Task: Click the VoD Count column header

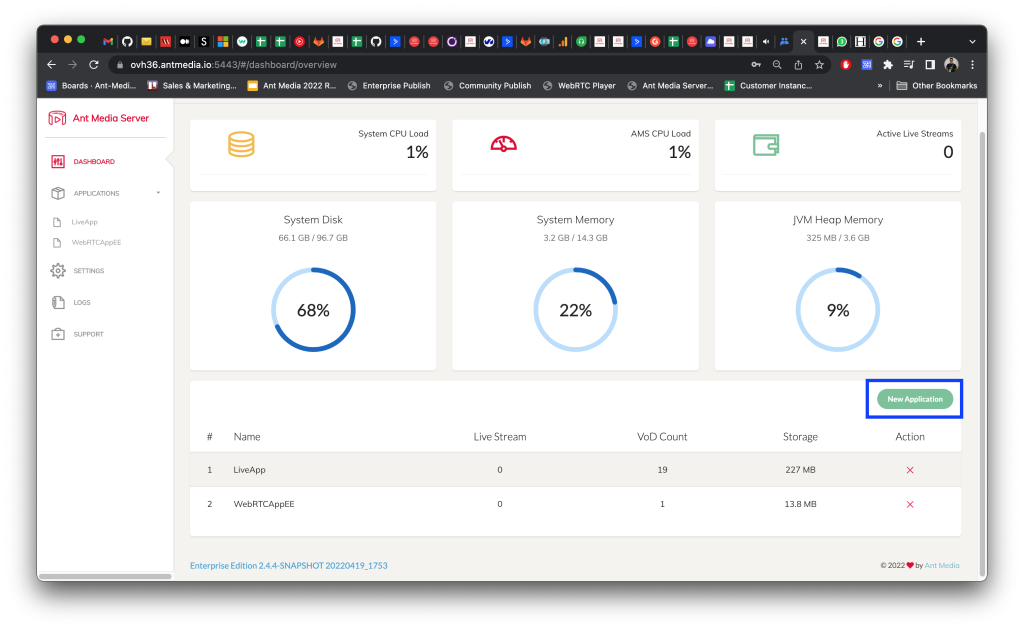Action: (662, 437)
